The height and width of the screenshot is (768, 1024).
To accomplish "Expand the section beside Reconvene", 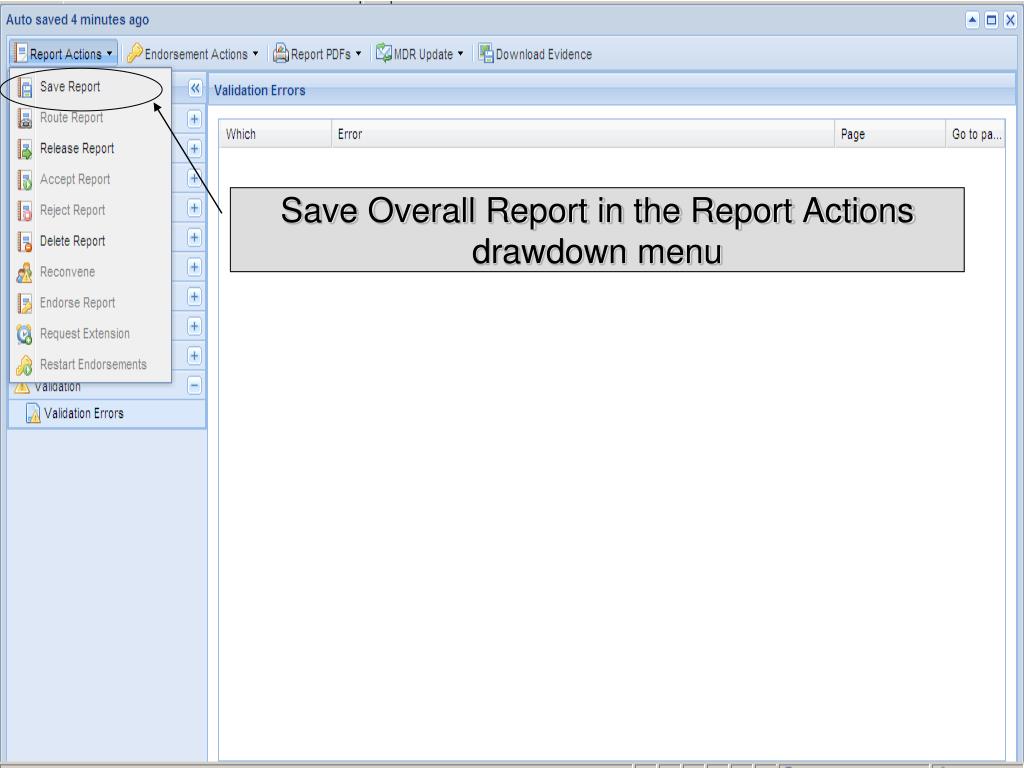I will point(195,267).
